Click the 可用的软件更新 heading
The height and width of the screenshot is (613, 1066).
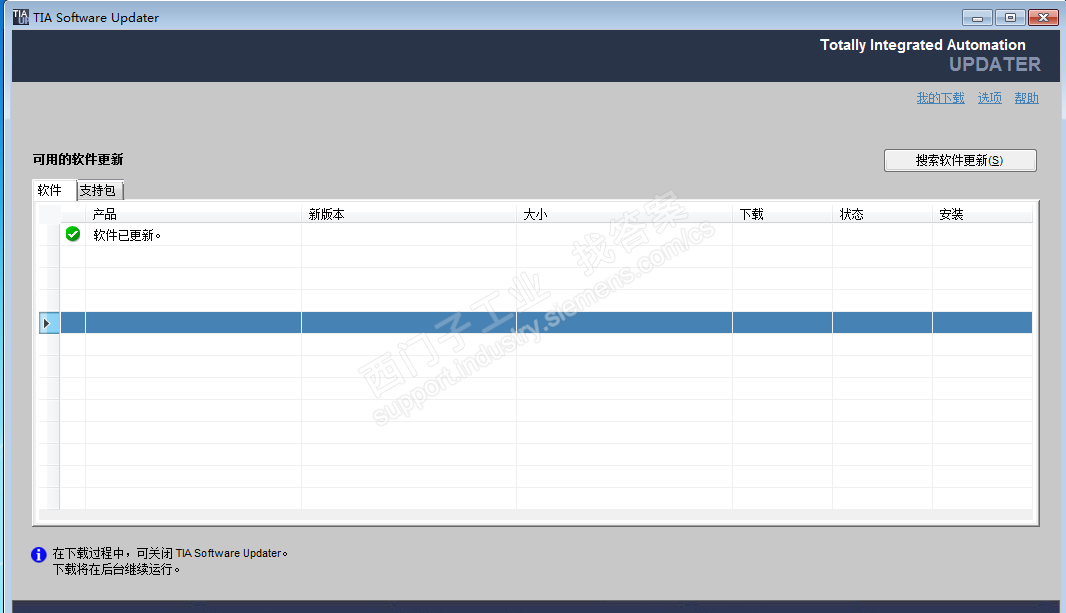78,160
